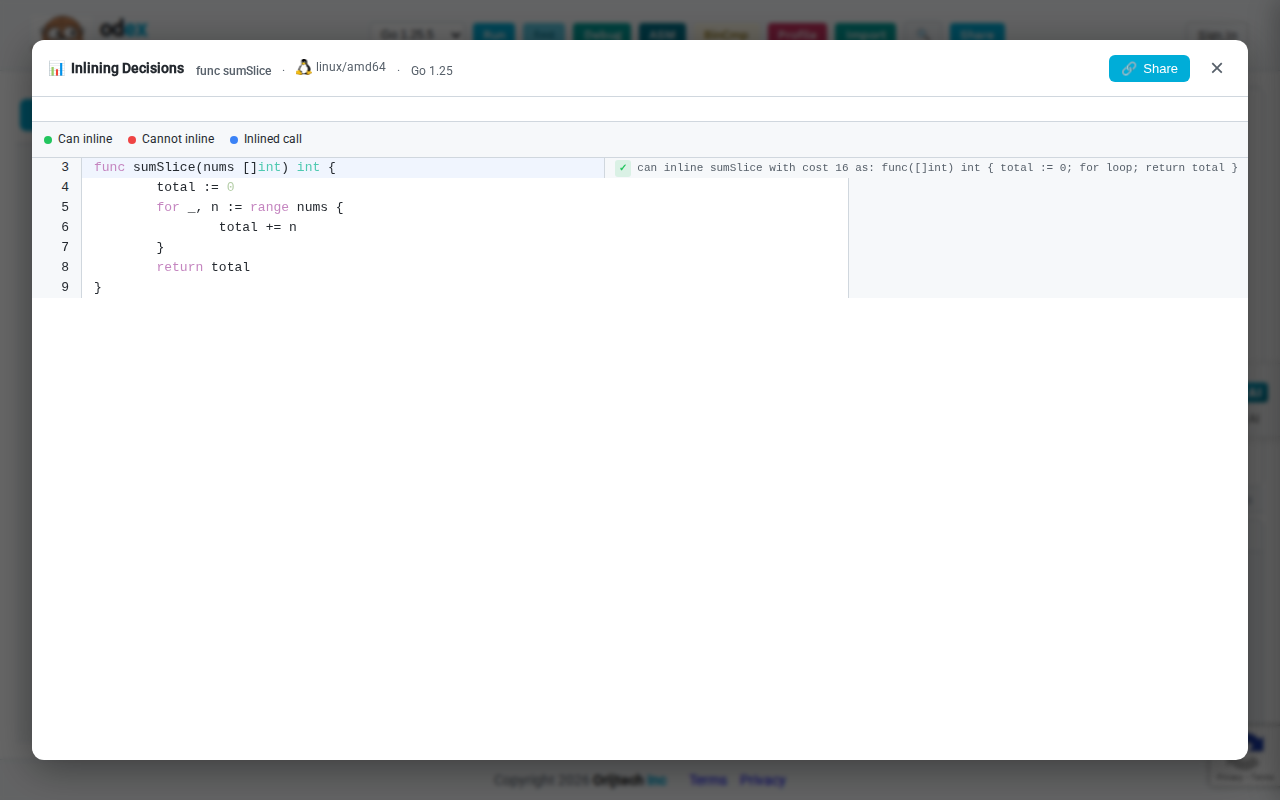
Task: Click the link icon inside the Share button
Action: click(x=1128, y=68)
